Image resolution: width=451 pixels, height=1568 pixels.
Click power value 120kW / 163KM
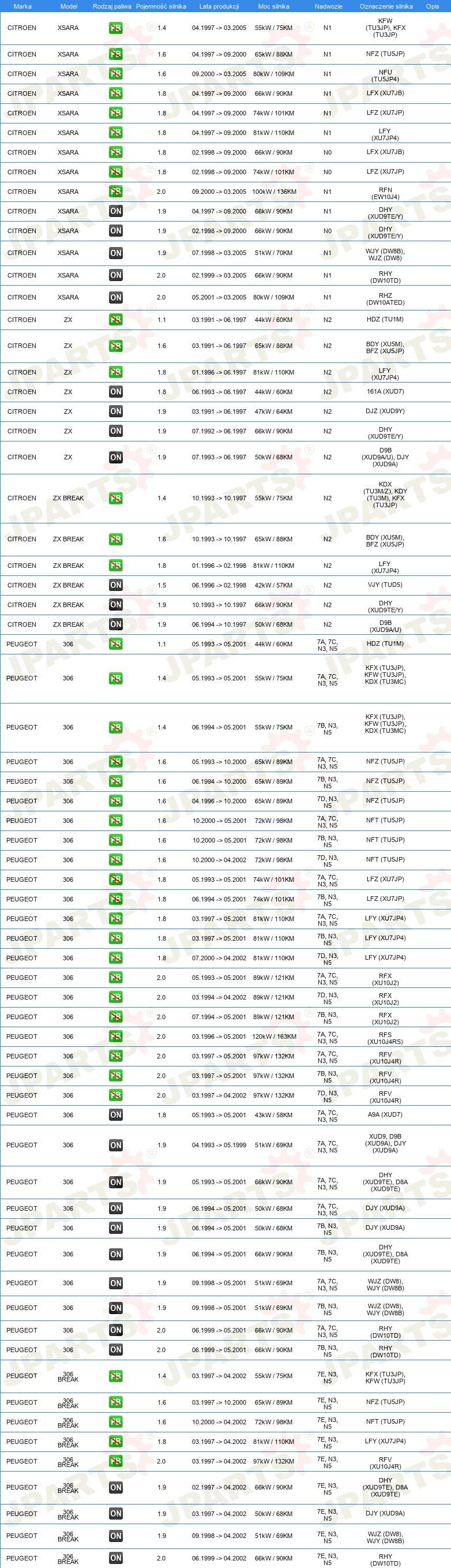click(274, 1036)
